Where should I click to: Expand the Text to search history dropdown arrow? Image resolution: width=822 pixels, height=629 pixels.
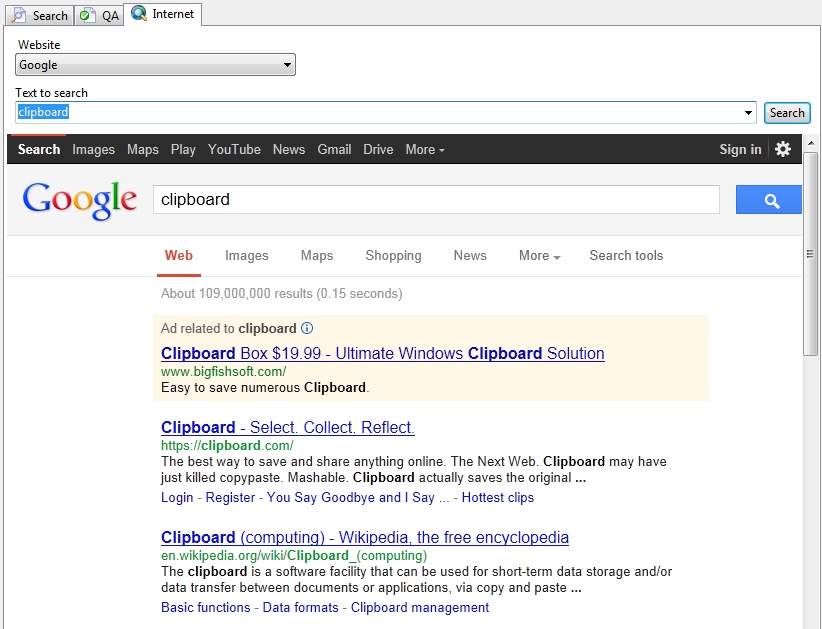tap(748, 113)
